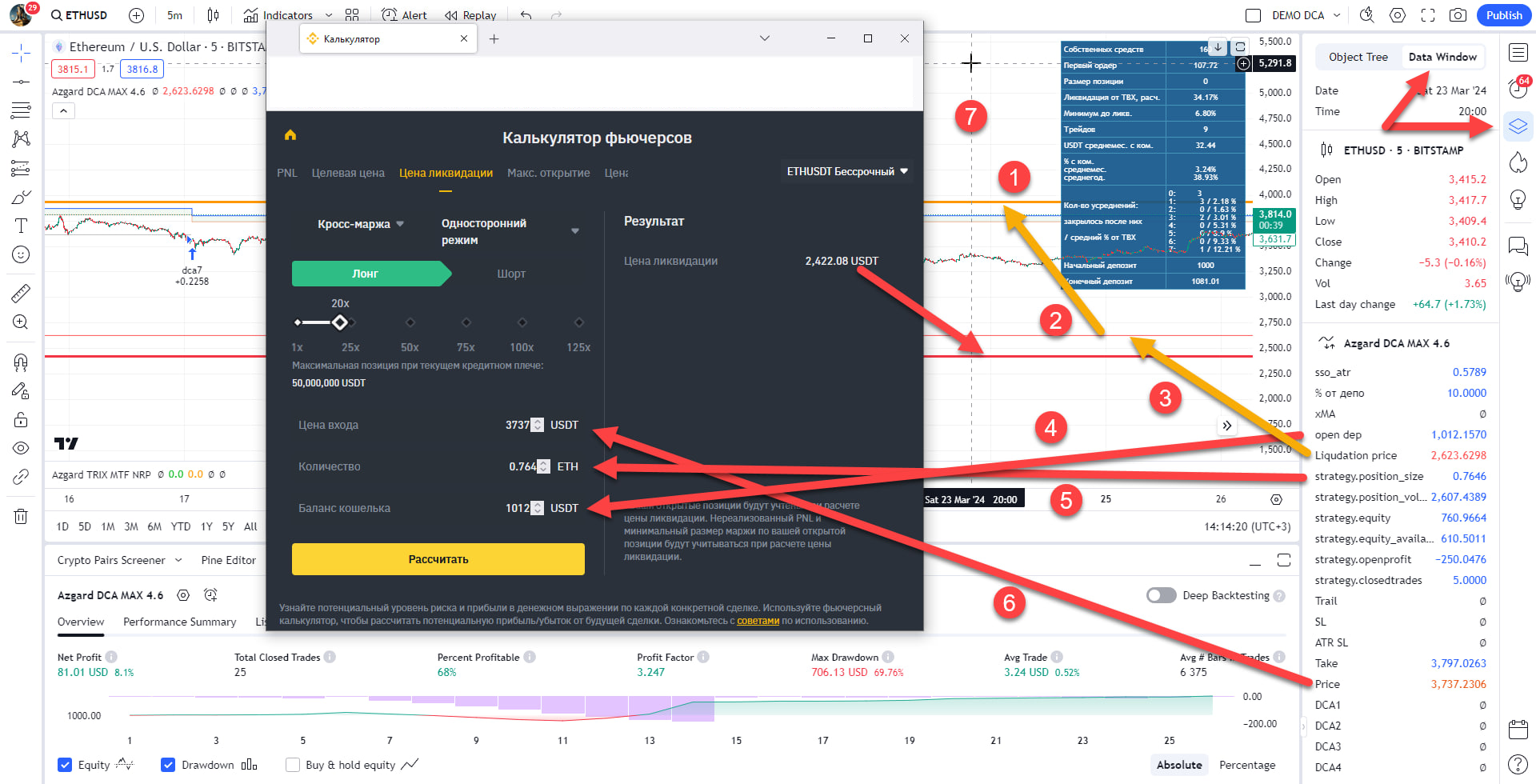
Task: Edit the Цена входа entry price field
Action: [438, 425]
